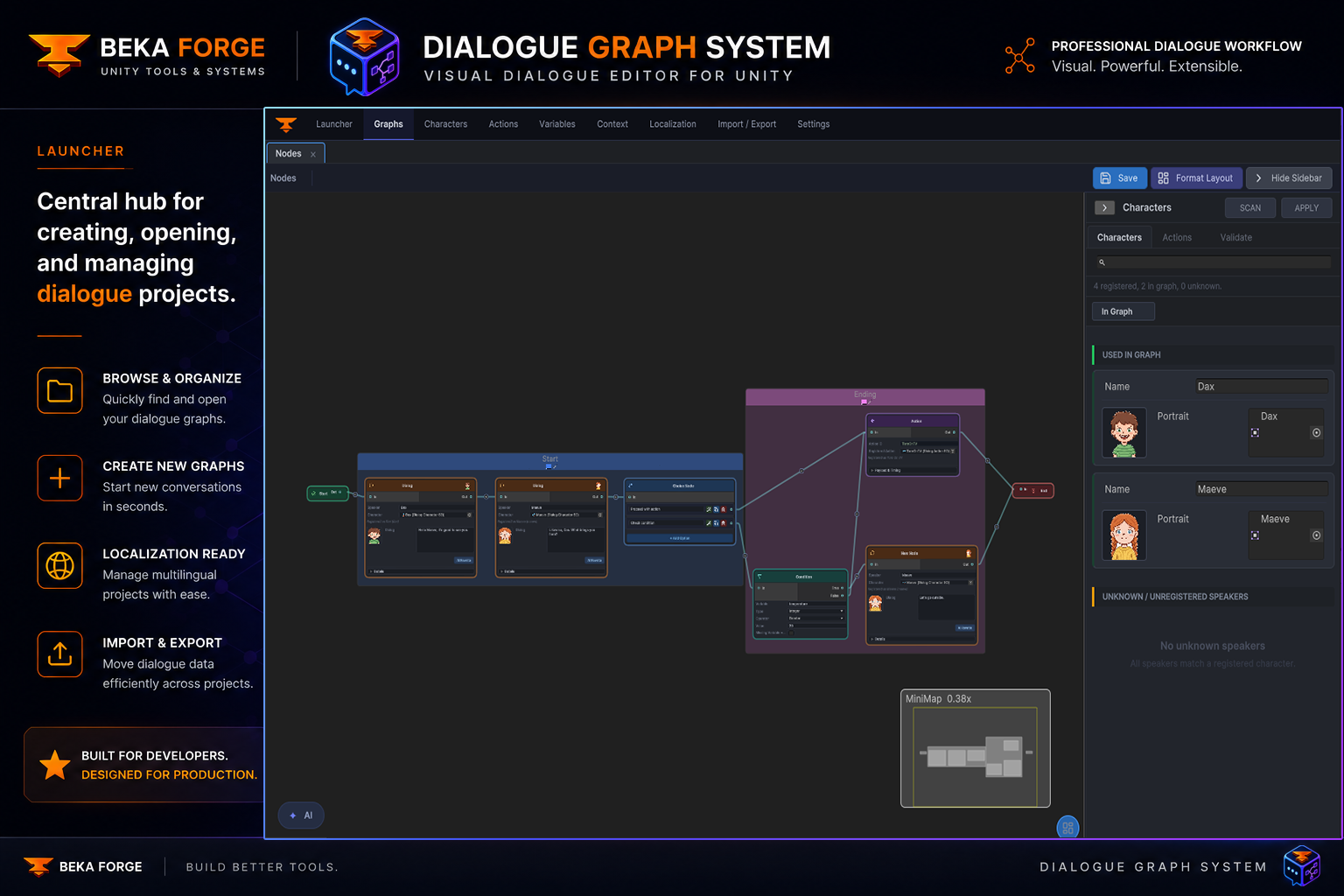The image size is (1344, 896).
Task: Click the Format Layout button
Action: [x=1195, y=178]
